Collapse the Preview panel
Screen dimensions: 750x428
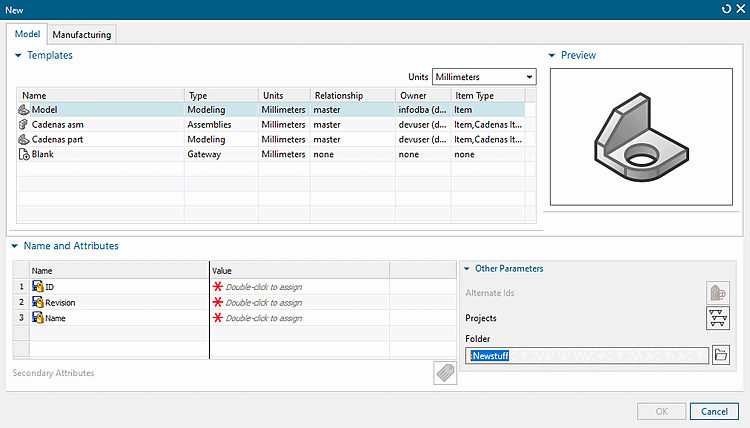point(553,56)
